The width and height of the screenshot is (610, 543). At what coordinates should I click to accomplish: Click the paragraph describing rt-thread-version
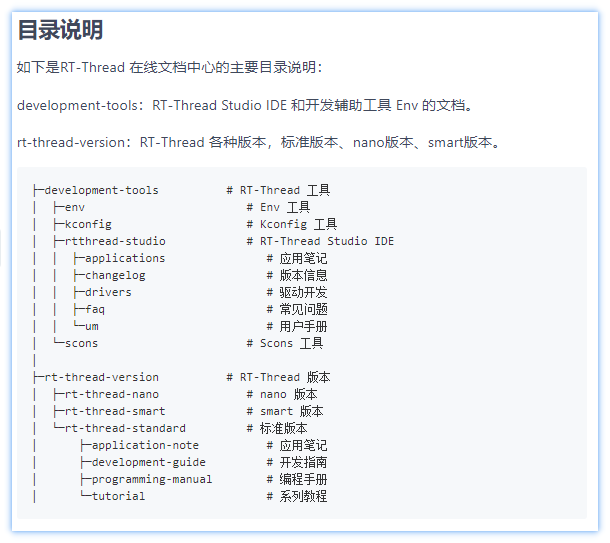click(x=258, y=142)
